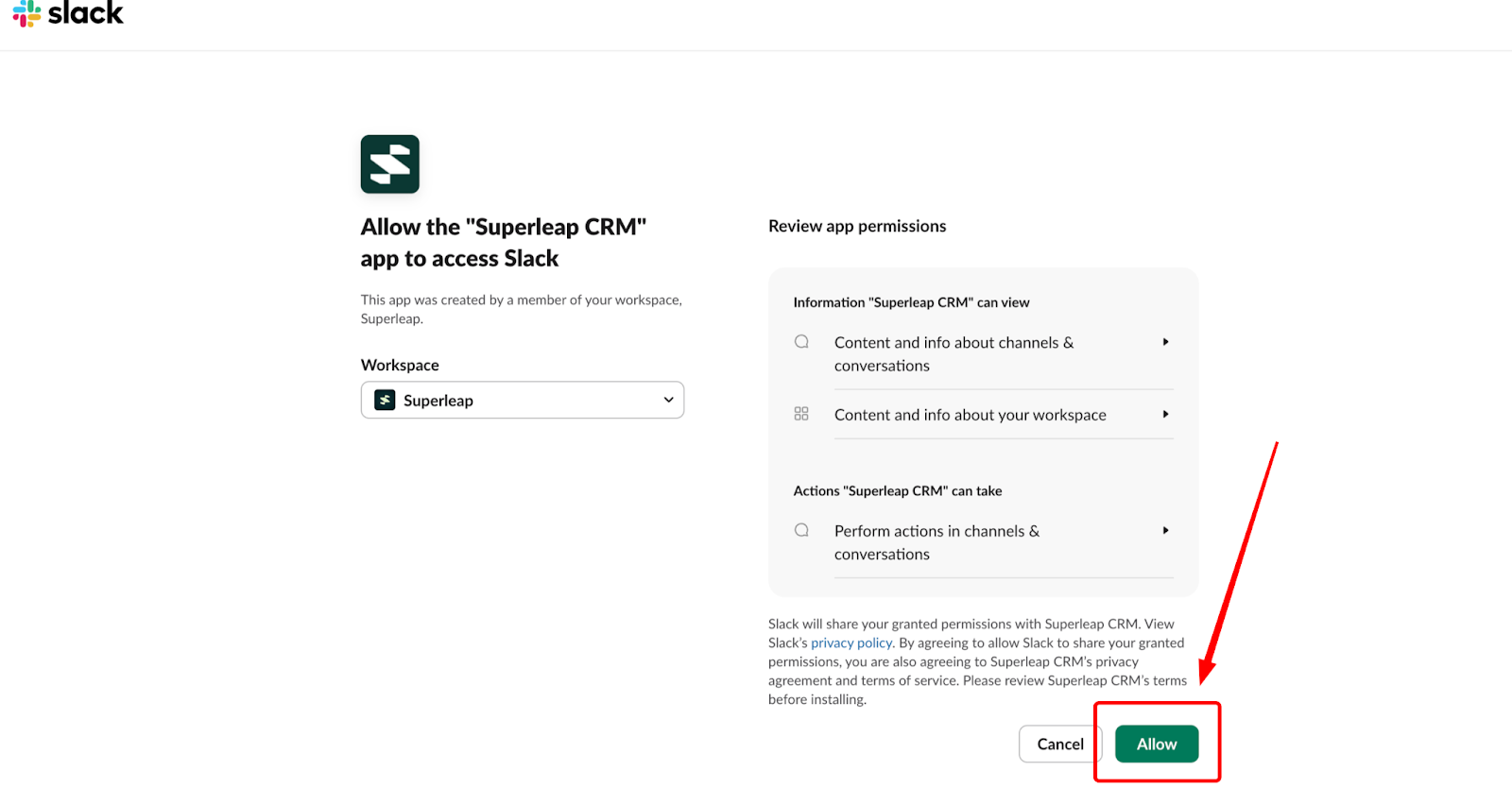Click the Superleap icon inside the workspace selector
Image resolution: width=1512 pixels, height=788 pixels.
point(385,401)
